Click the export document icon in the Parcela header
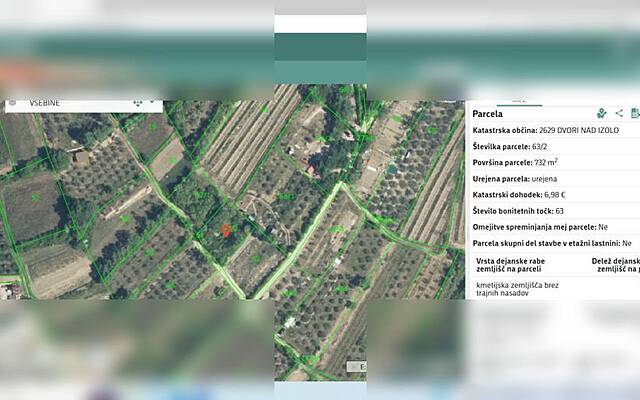Viewport: 640px width, 400px height. 635,113
